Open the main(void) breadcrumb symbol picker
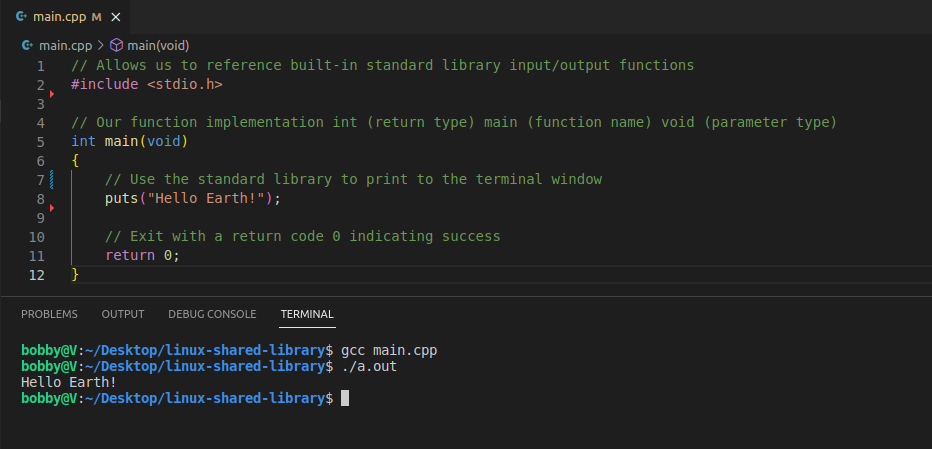Image resolution: width=932 pixels, height=449 pixels. tap(158, 45)
